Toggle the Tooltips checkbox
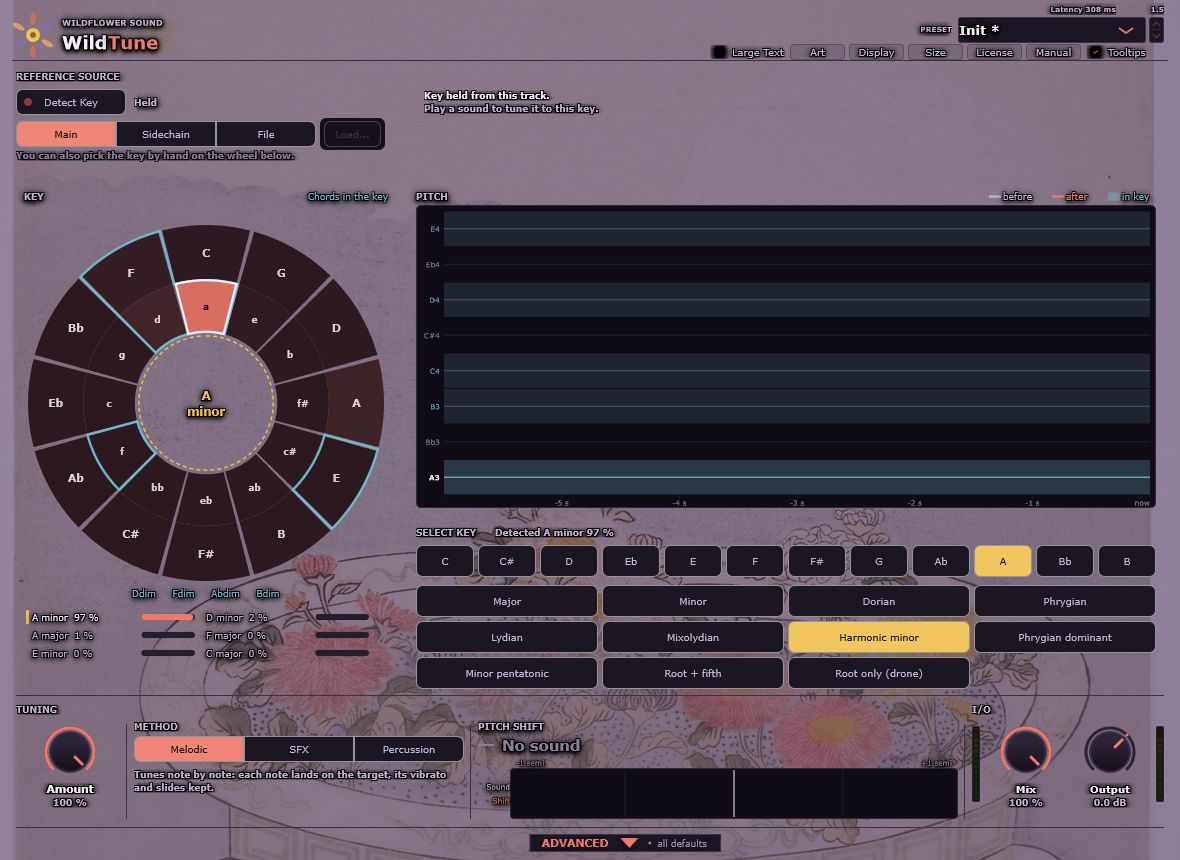Screen dimensions: 1180x860 (1096, 52)
